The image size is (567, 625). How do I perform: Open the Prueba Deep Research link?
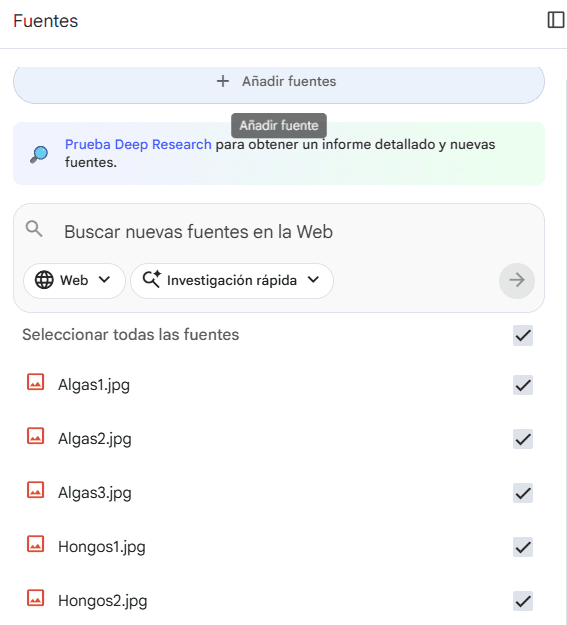pos(138,144)
